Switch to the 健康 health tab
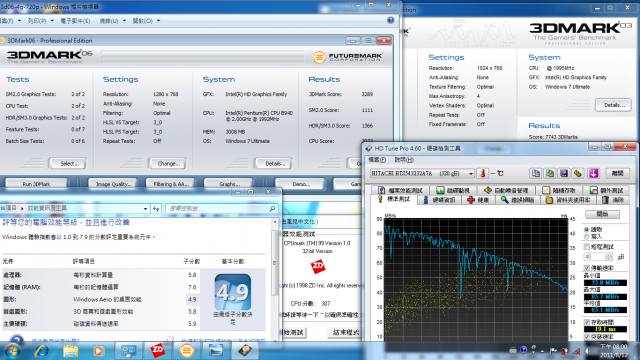The image size is (640, 360). pyautogui.click(x=478, y=200)
